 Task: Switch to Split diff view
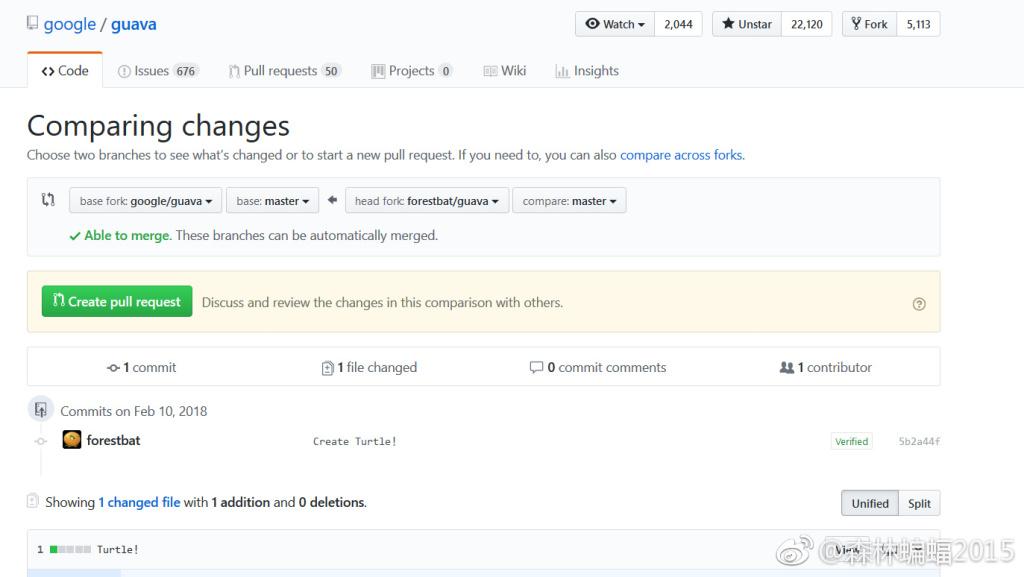point(919,503)
